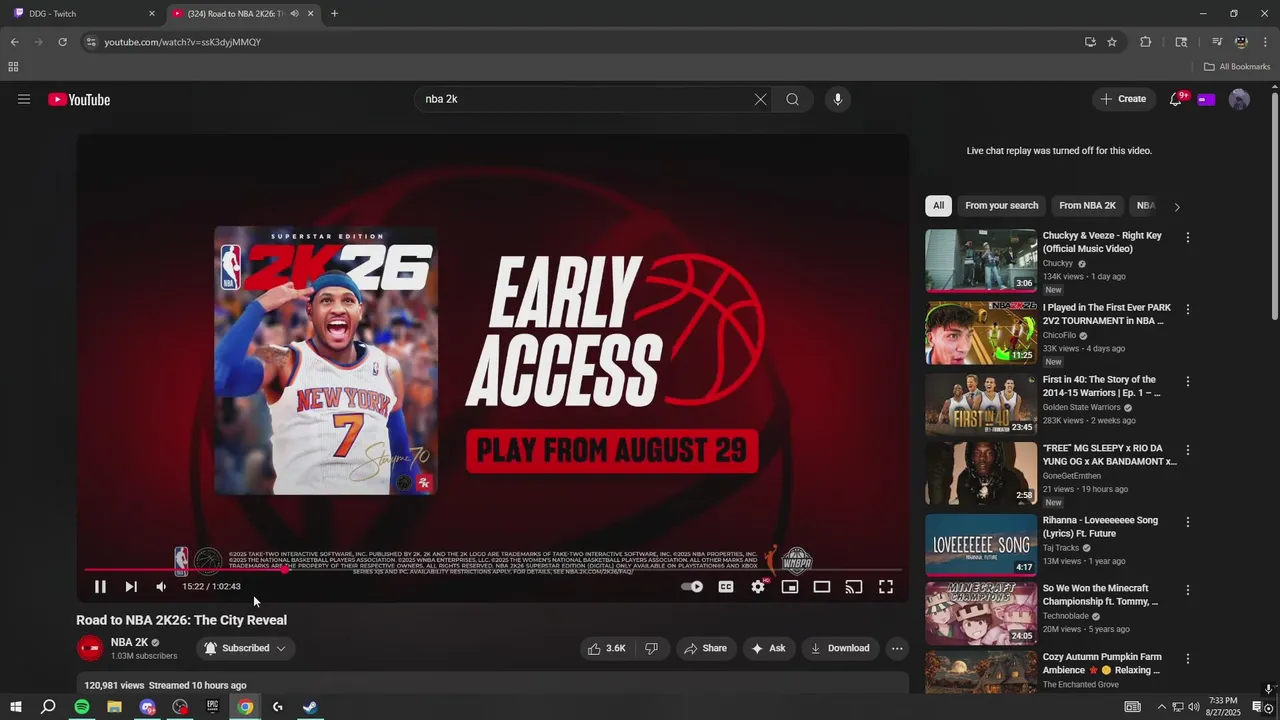Image resolution: width=1280 pixels, height=720 pixels.
Task: Bookmark this page with the star
Action: tap(1112, 42)
